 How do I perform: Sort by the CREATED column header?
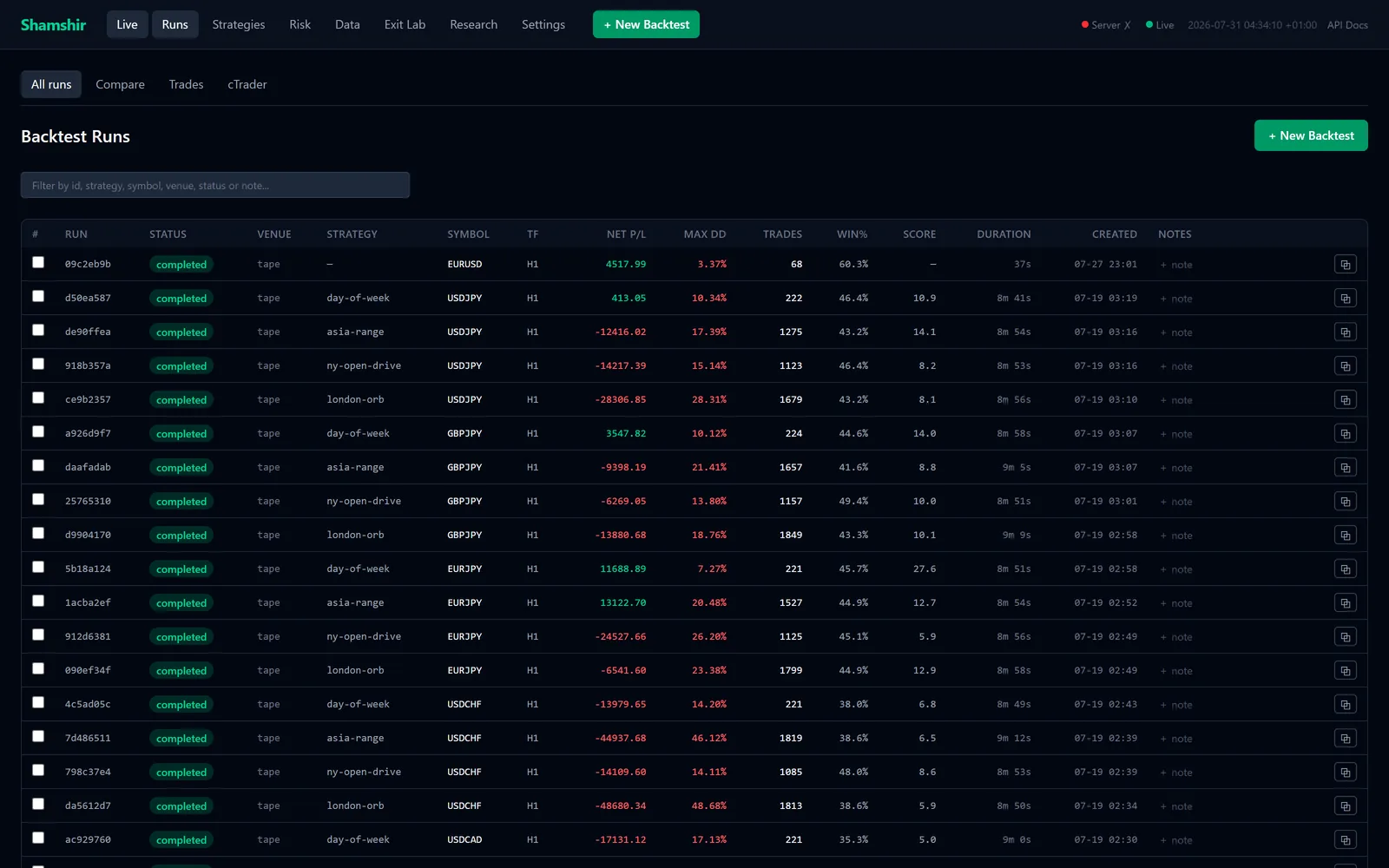[x=1115, y=234]
